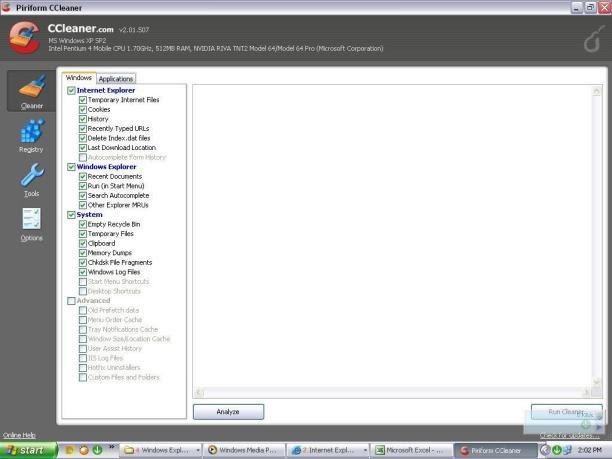
Task: Switch to Internet Explorer taskbar group
Action: [328, 450]
